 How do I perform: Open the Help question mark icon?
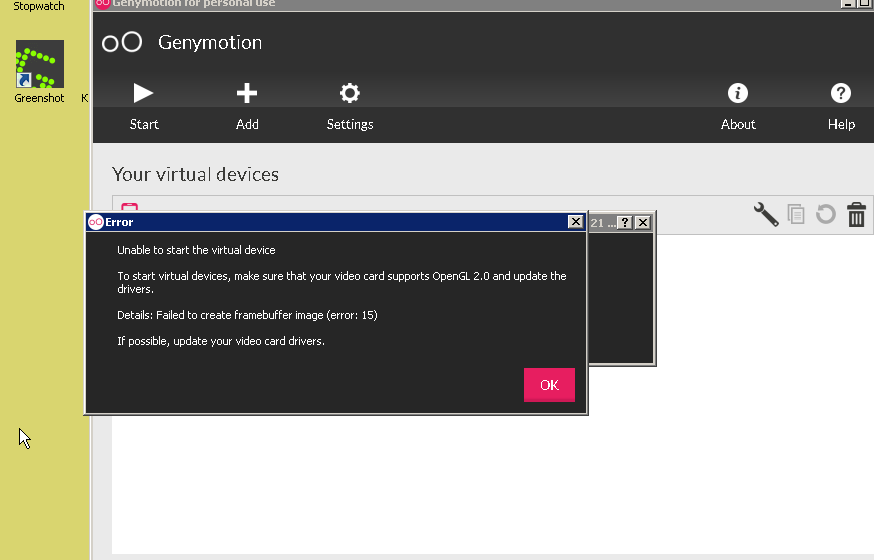pyautogui.click(x=841, y=93)
